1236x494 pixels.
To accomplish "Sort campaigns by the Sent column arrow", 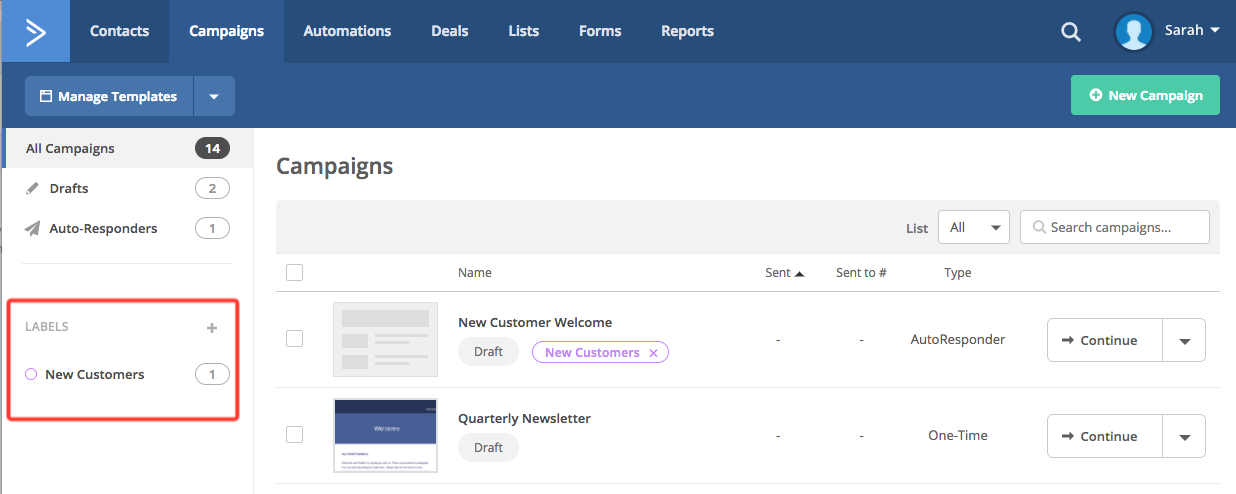I will [x=799, y=273].
